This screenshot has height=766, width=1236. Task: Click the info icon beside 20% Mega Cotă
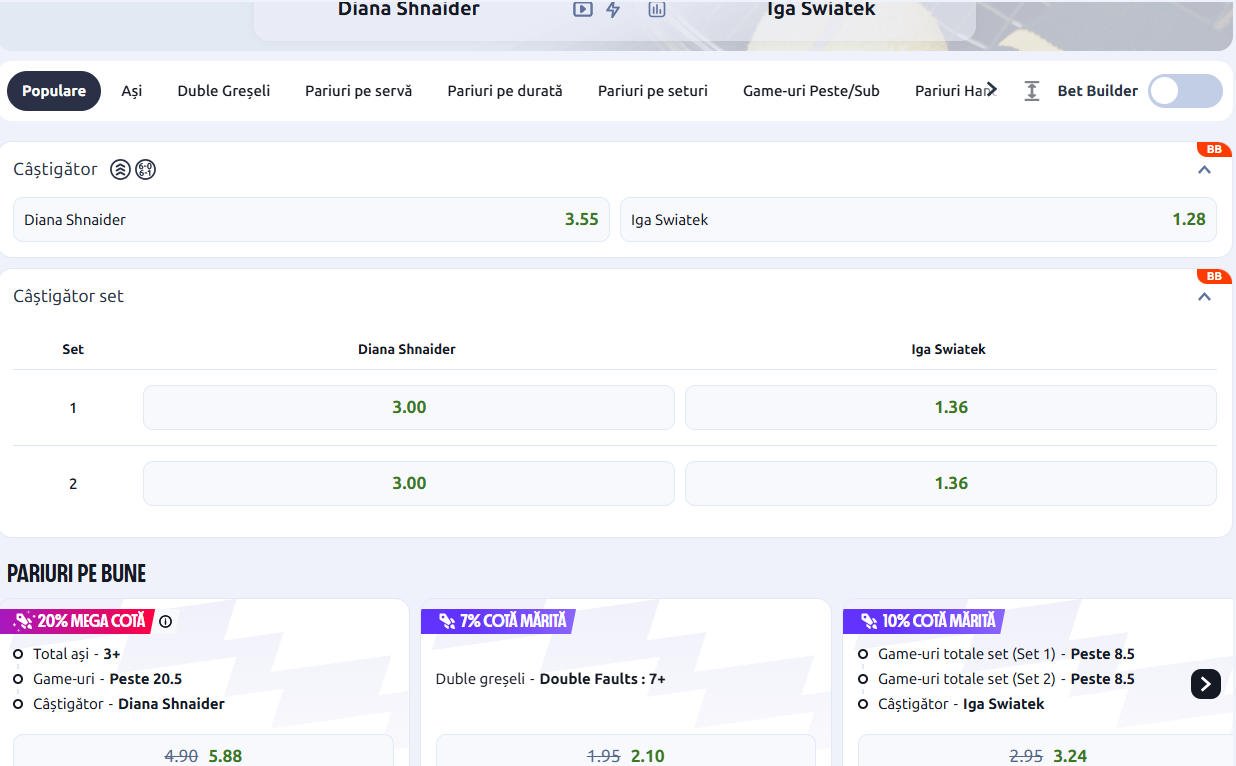click(166, 621)
